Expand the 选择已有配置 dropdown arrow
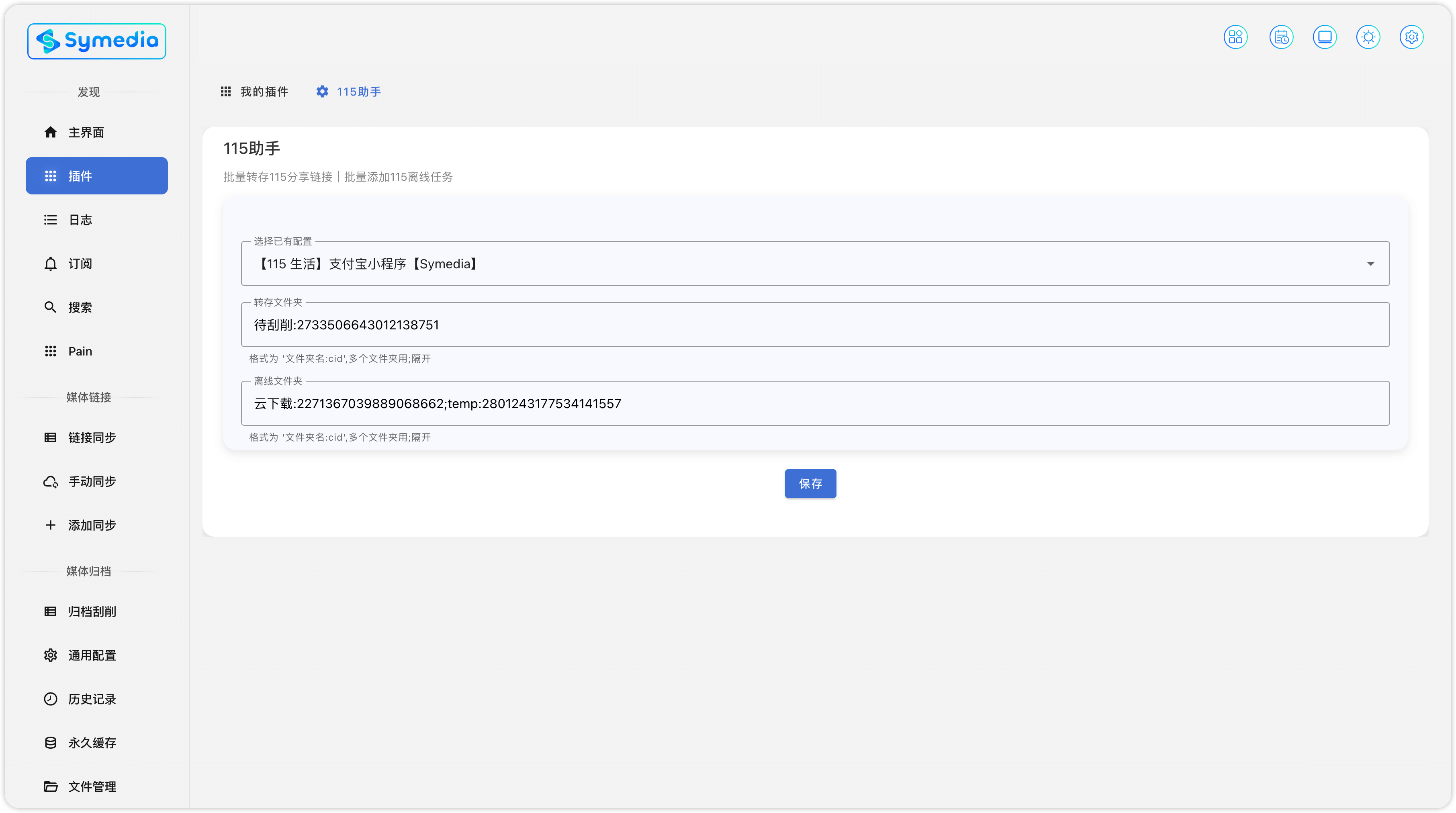 point(1370,264)
